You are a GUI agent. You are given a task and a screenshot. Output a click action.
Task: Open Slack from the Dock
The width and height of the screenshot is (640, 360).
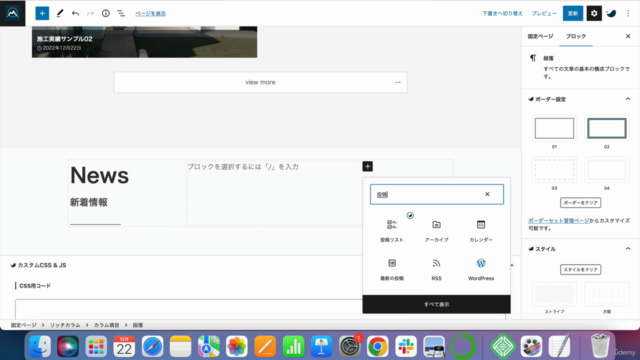[x=406, y=346]
